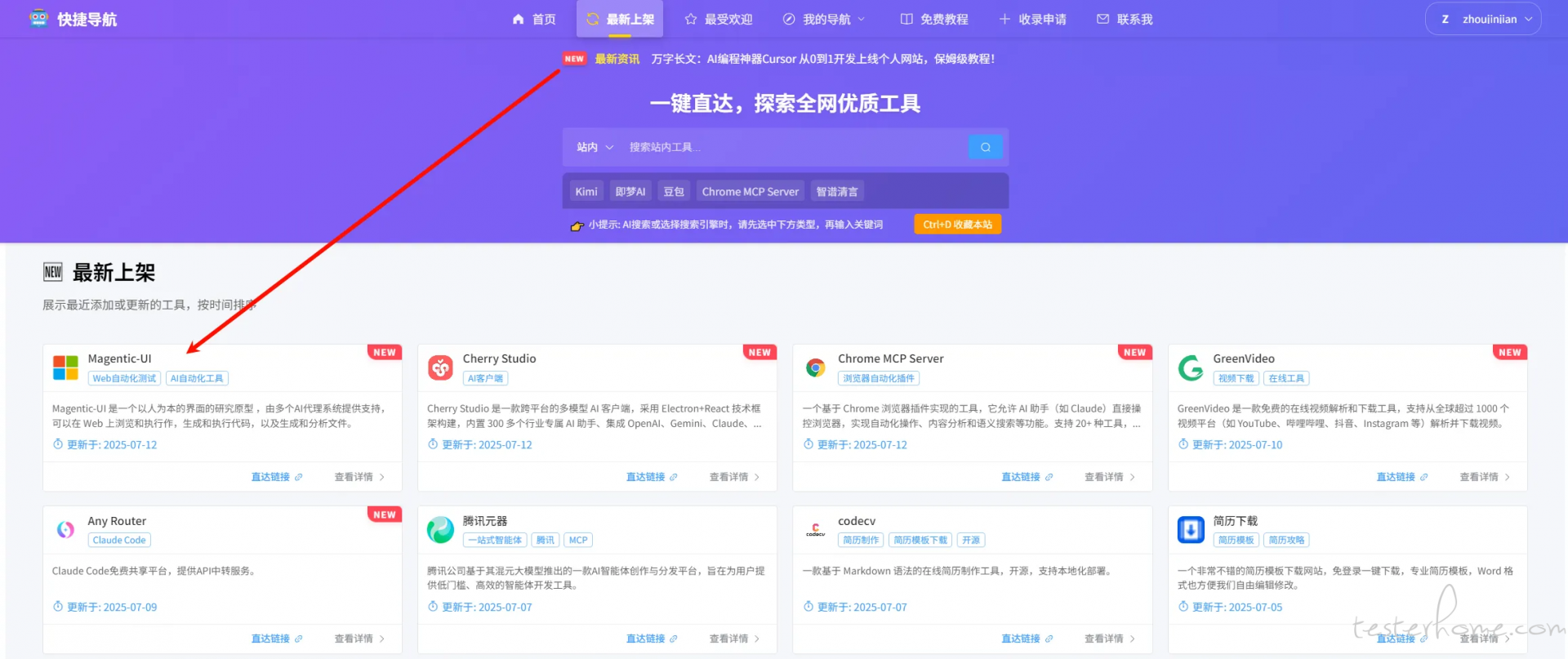Open the 简历下载 blue download icon
The height and width of the screenshot is (659, 1568).
click(x=1191, y=530)
